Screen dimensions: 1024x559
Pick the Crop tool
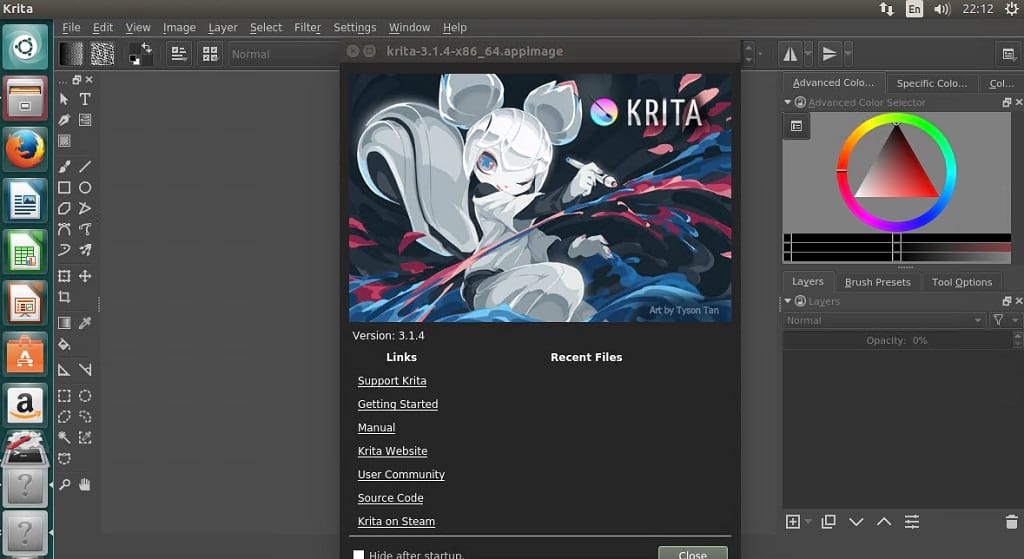tap(64, 297)
